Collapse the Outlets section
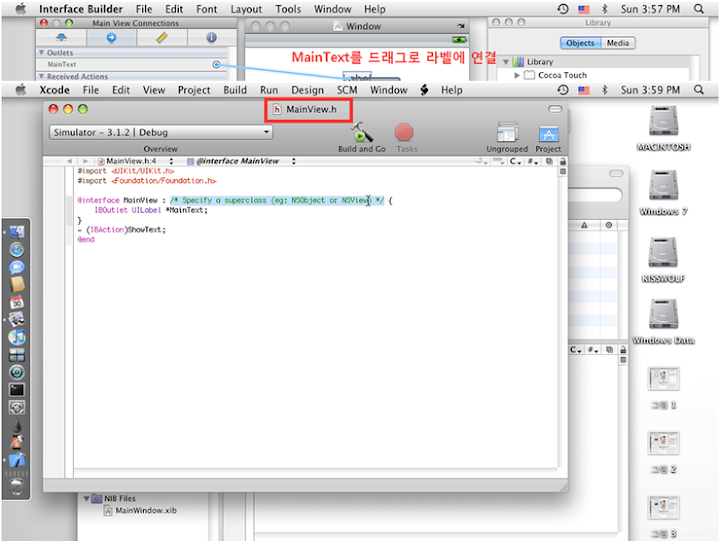This screenshot has width=720, height=541. (41, 53)
